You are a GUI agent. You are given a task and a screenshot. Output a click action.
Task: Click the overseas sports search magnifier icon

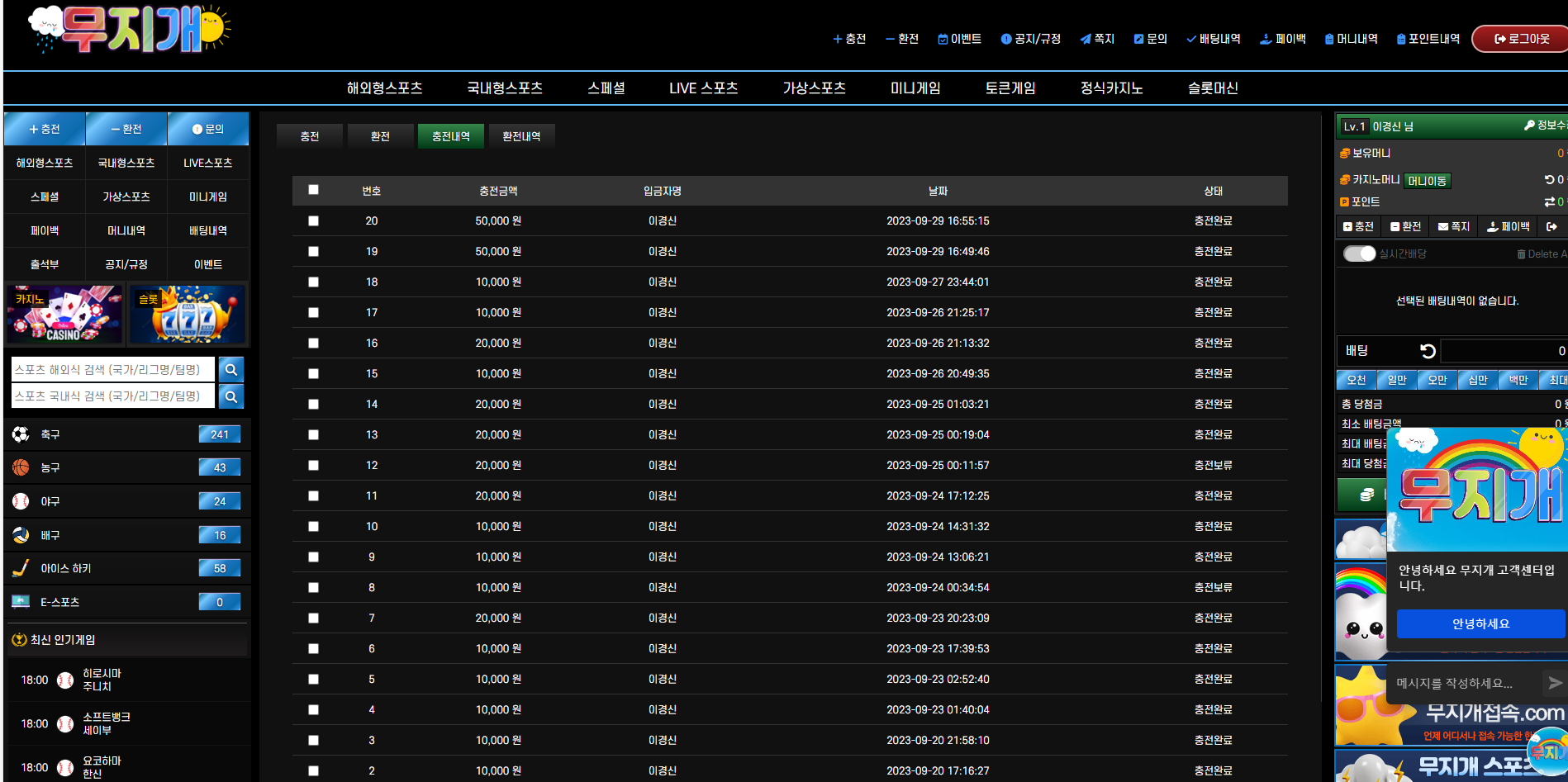[x=231, y=370]
